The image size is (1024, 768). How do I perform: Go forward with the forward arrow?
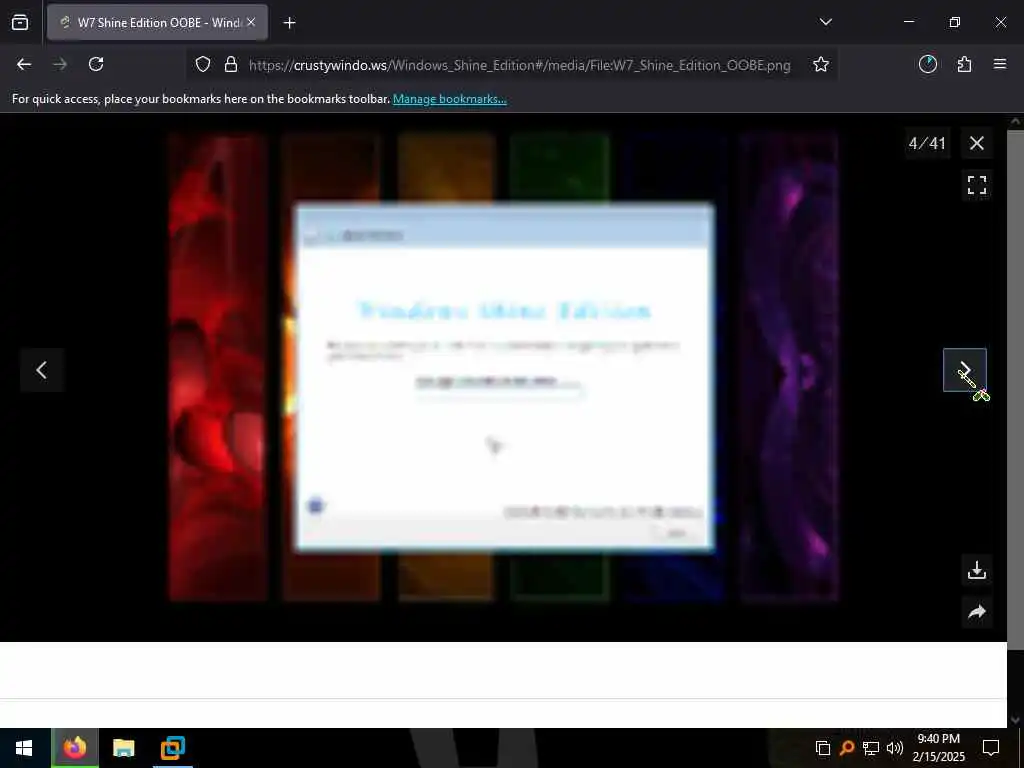click(60, 64)
